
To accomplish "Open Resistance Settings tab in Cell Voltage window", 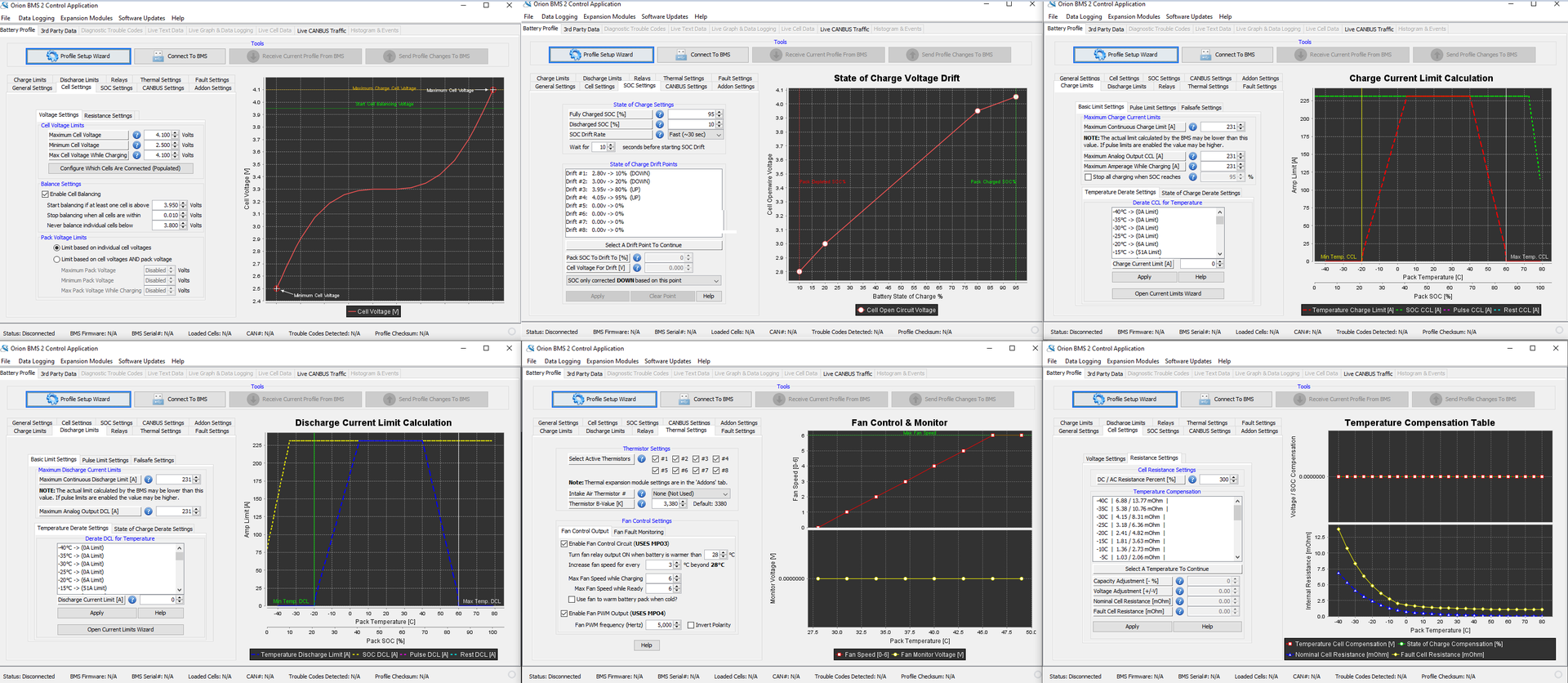I will point(108,115).
